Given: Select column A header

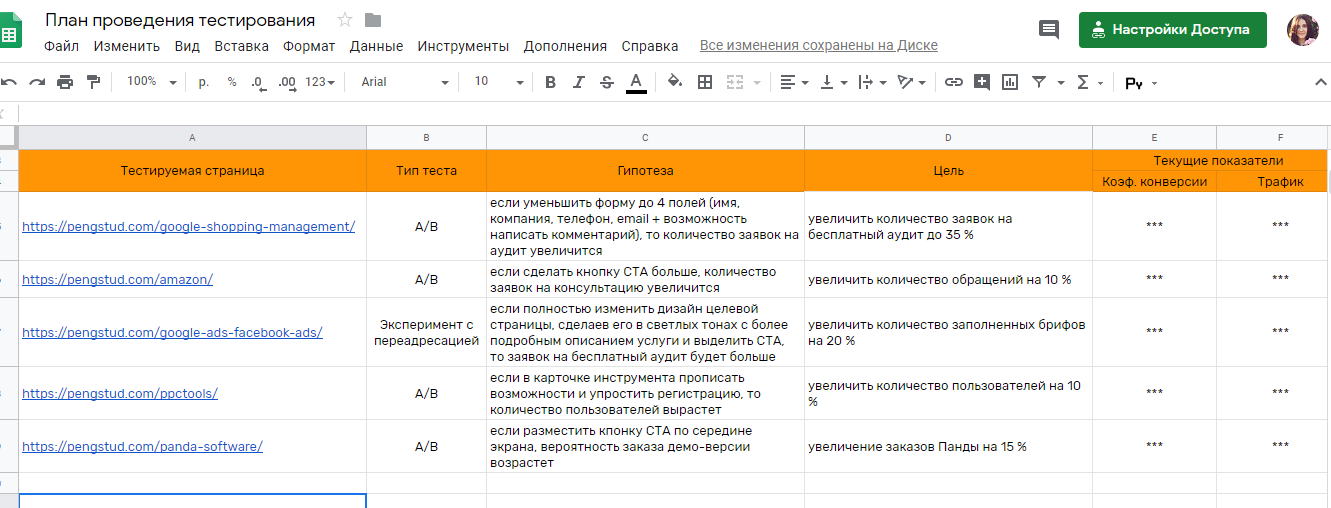Looking at the screenshot, I should coord(192,138).
